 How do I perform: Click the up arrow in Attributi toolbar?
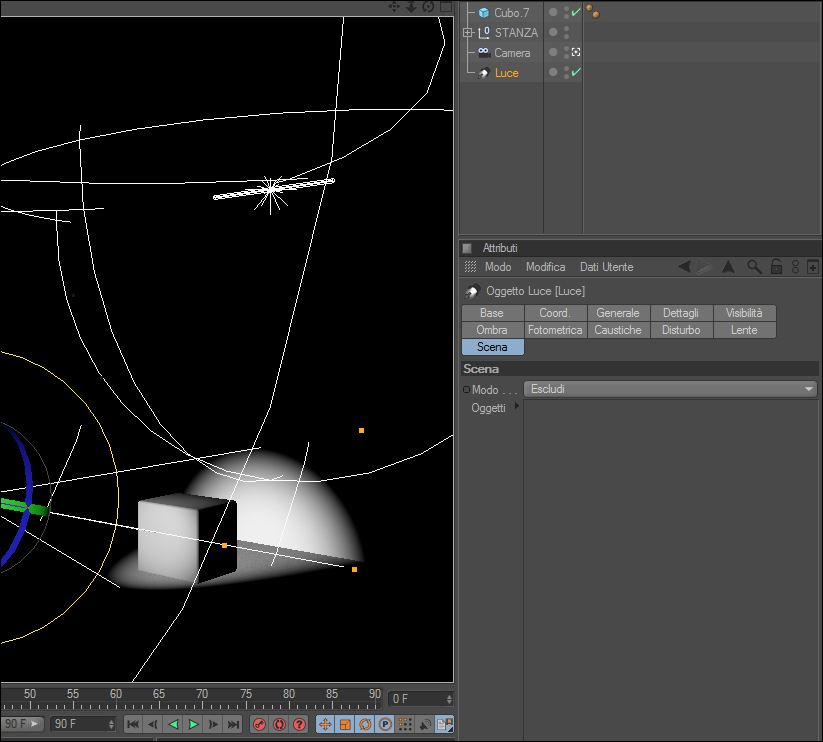[x=728, y=267]
